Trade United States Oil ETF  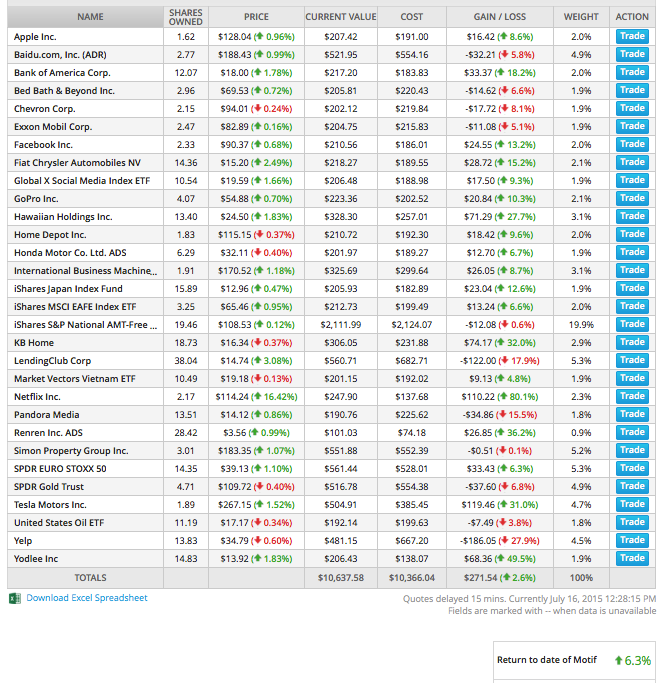(632, 522)
